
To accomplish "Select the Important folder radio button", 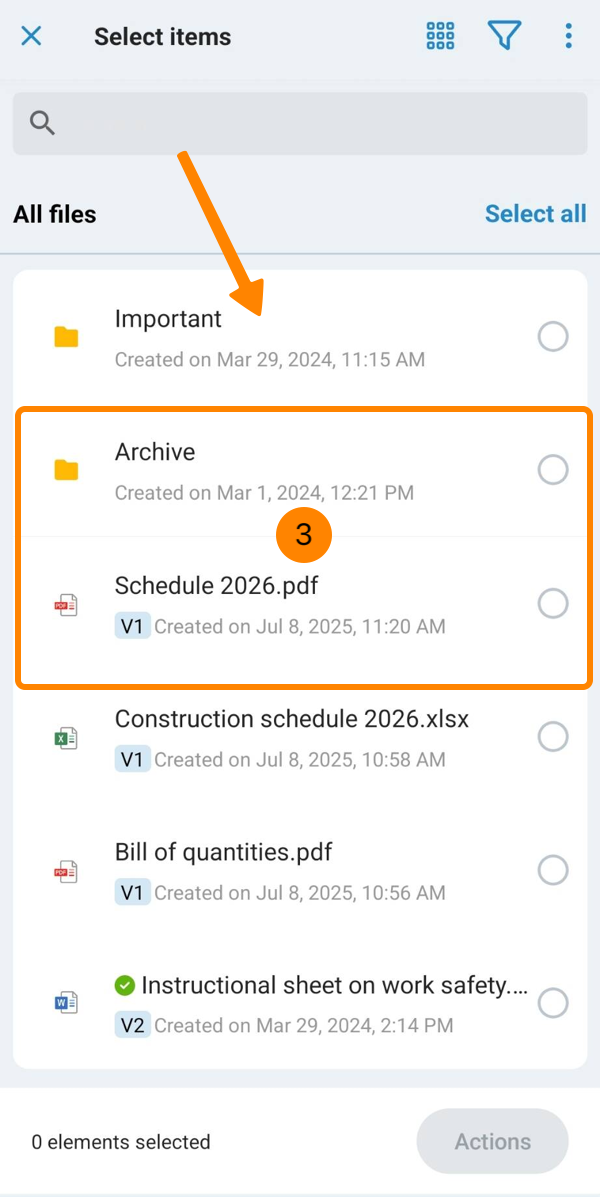I will point(553,337).
